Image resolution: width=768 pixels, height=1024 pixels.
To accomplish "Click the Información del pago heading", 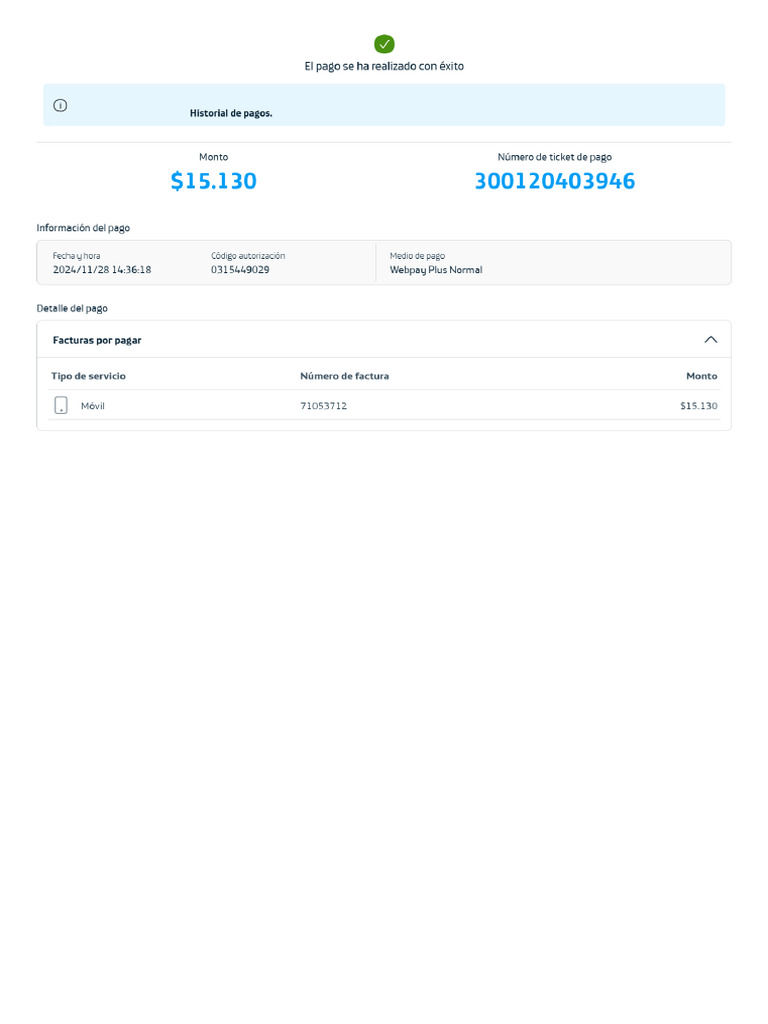I will (x=83, y=228).
